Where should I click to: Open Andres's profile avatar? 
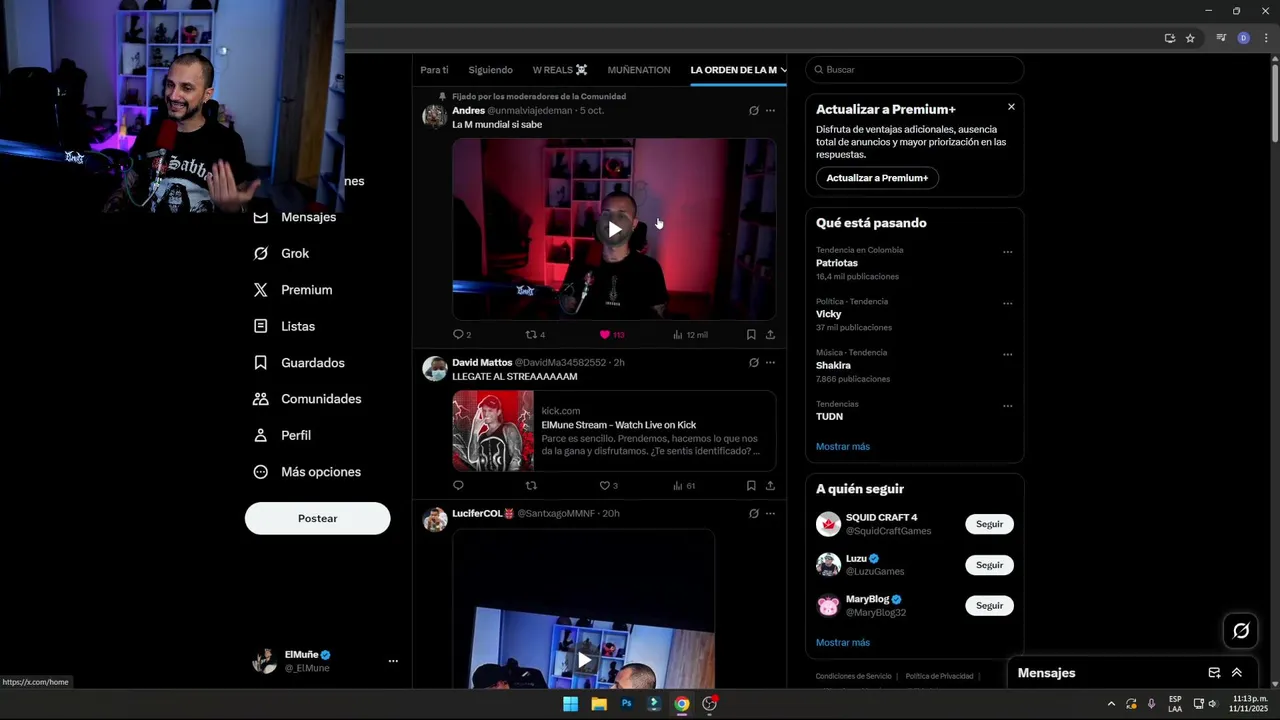click(434, 116)
